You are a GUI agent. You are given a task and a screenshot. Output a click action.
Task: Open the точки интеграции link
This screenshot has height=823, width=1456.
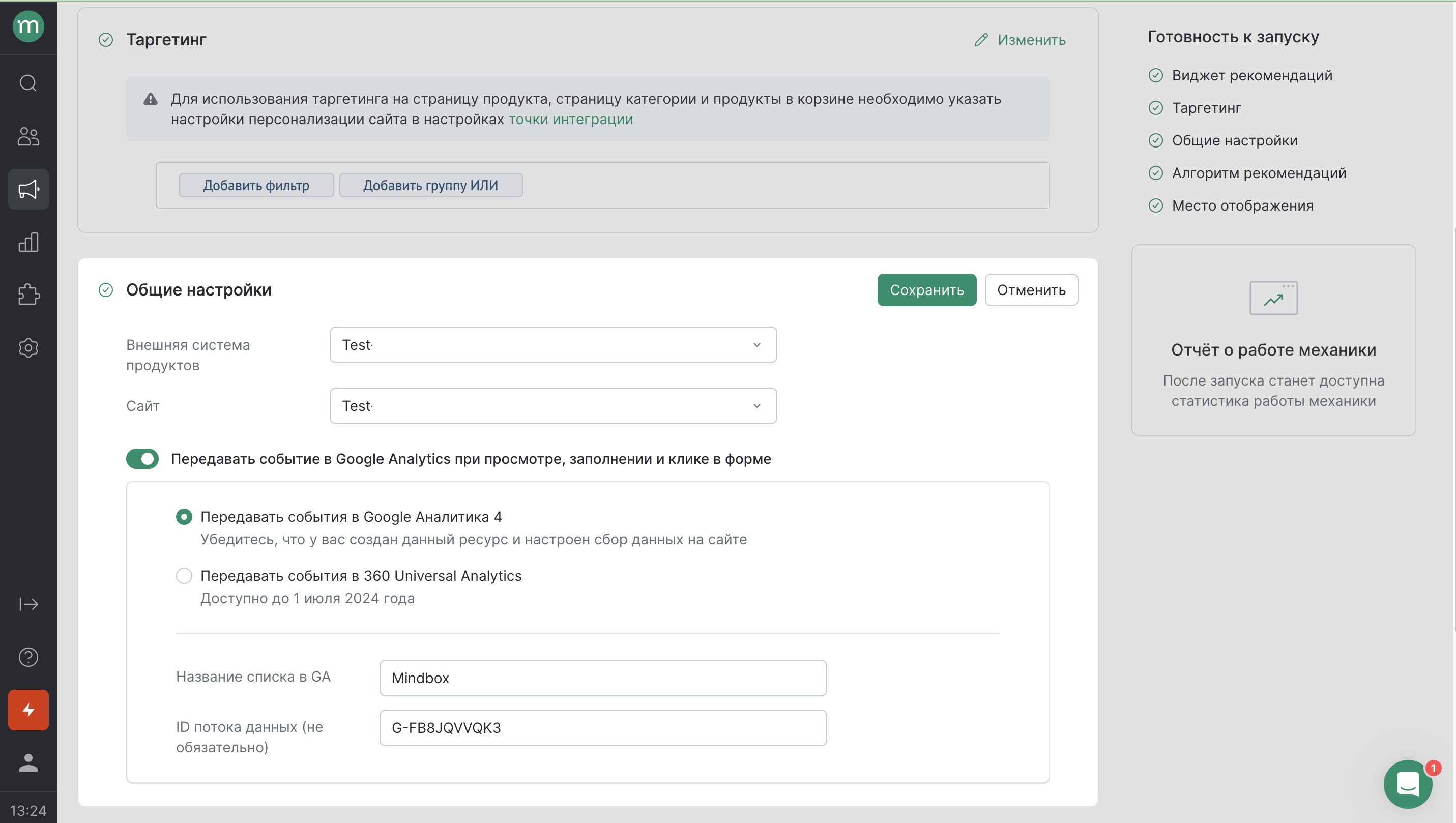(571, 119)
